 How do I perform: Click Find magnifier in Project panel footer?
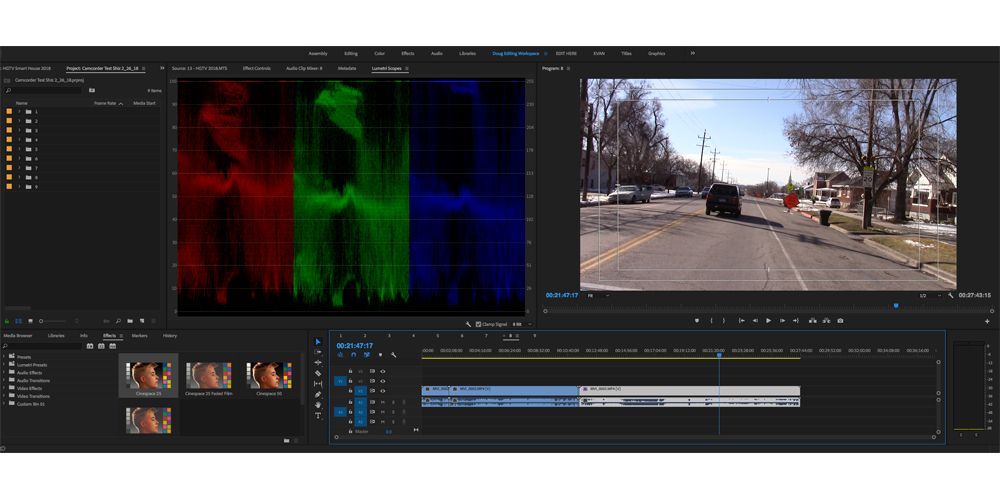tap(118, 321)
